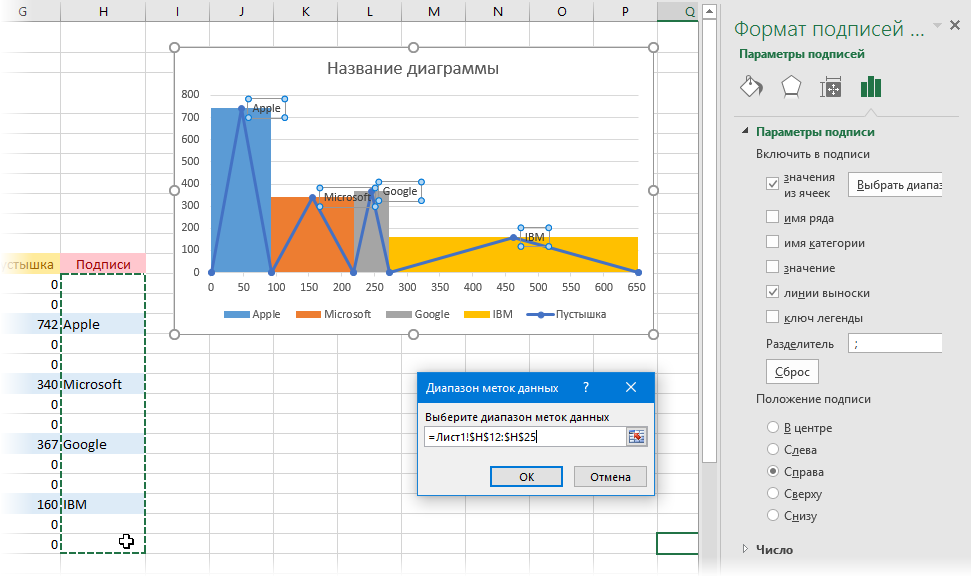This screenshot has width=971, height=577.
Task: Click range collapse icon in dialog field
Action: (636, 437)
